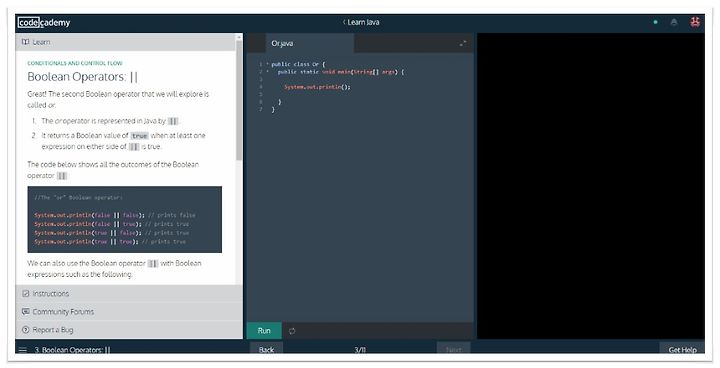Collapse fold arrow on line 1

click(x=267, y=64)
